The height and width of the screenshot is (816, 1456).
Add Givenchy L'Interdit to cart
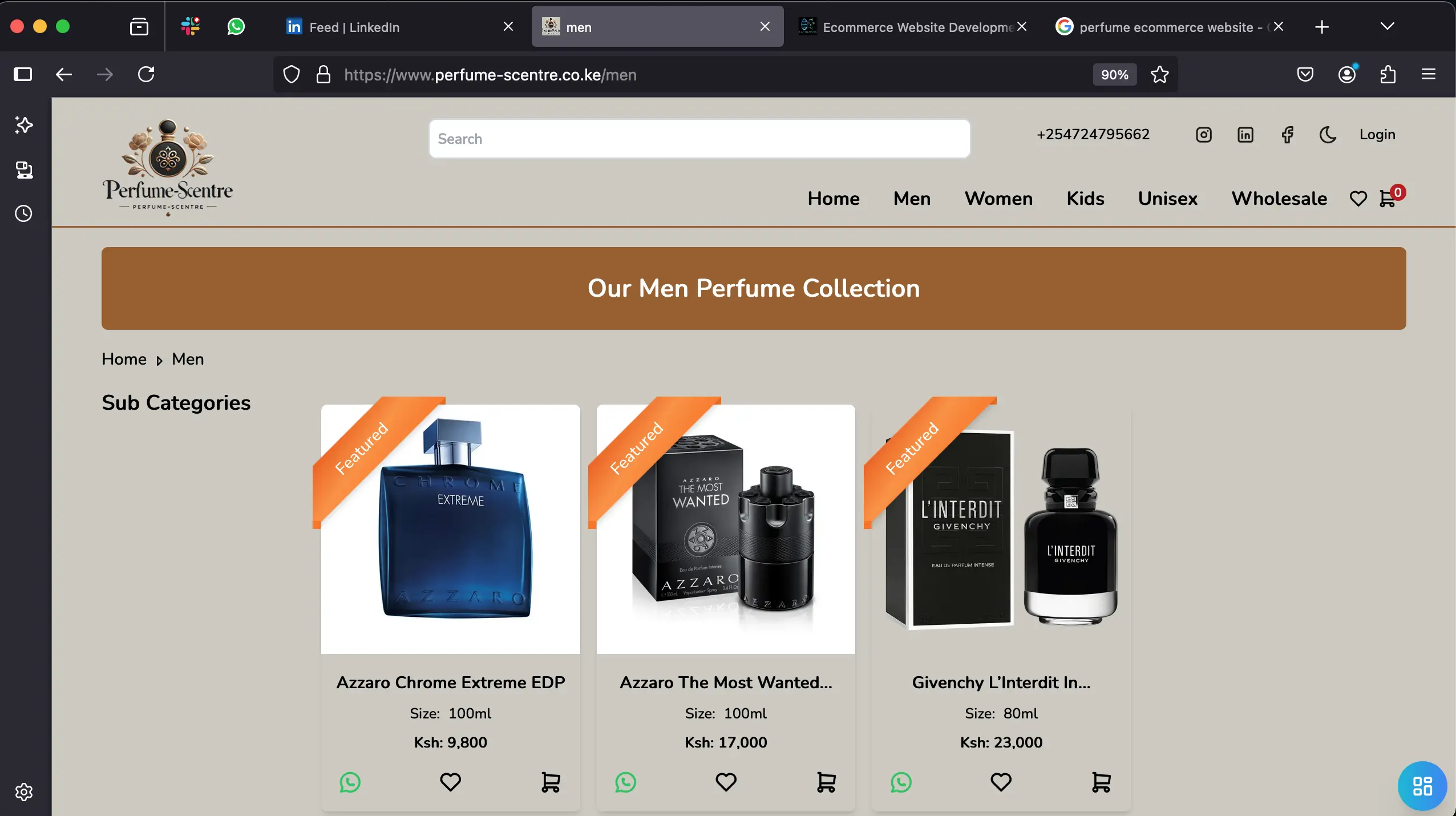pyautogui.click(x=1100, y=782)
